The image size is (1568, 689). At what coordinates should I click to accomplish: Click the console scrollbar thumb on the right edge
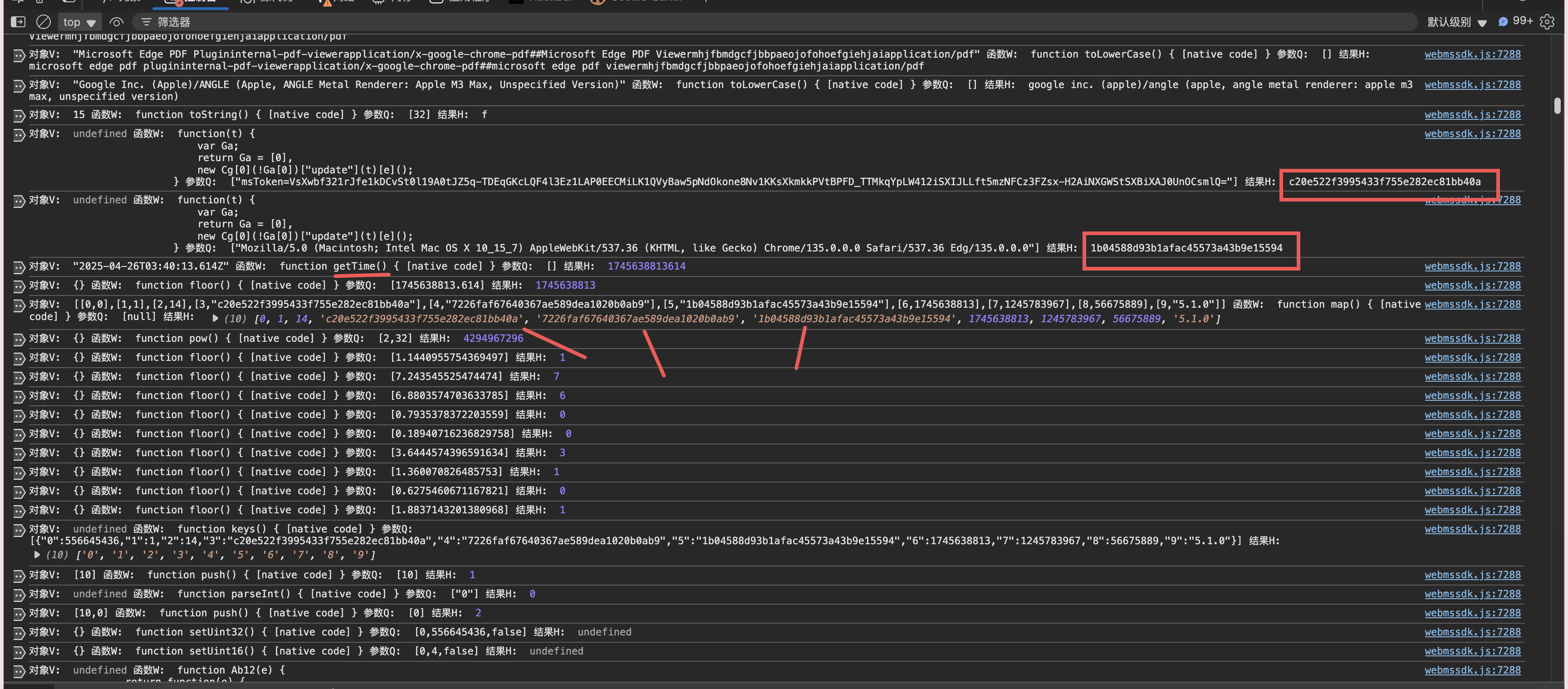pyautogui.click(x=1557, y=105)
